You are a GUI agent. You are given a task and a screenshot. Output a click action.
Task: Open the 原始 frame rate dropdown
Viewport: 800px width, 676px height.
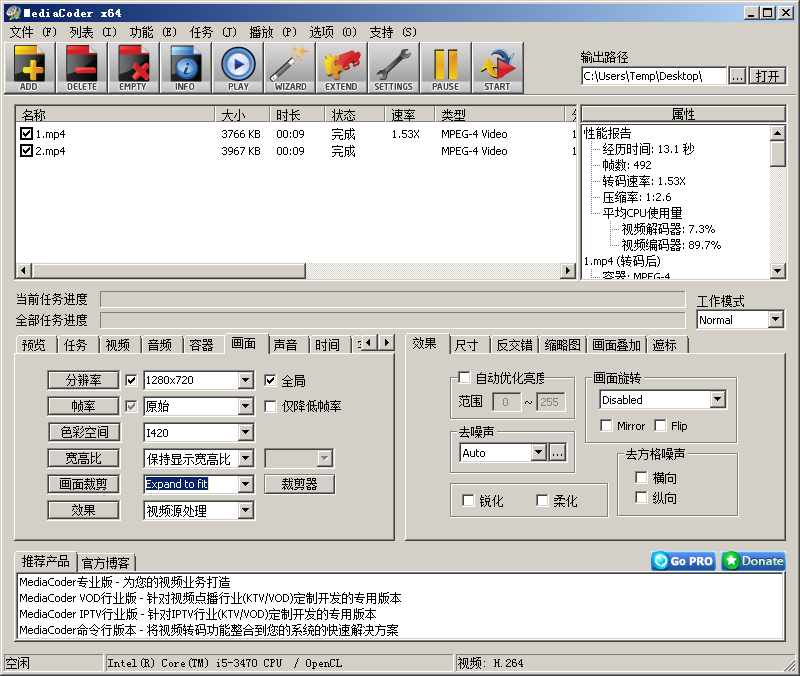click(x=246, y=407)
